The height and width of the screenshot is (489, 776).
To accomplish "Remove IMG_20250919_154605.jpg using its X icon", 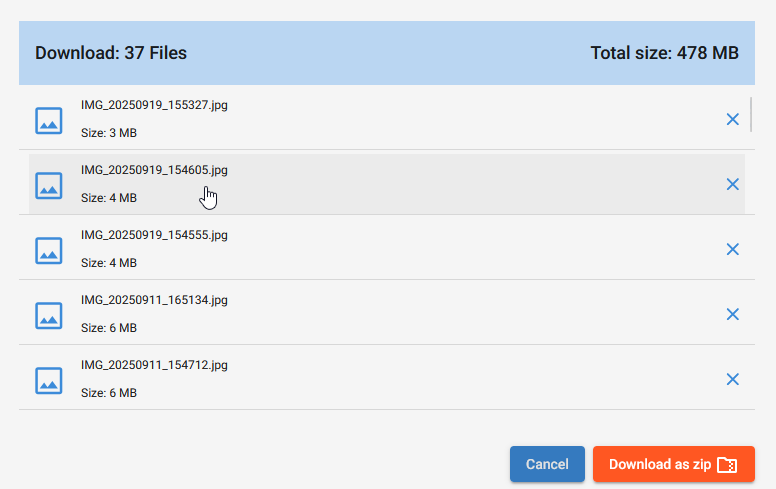I will [732, 184].
